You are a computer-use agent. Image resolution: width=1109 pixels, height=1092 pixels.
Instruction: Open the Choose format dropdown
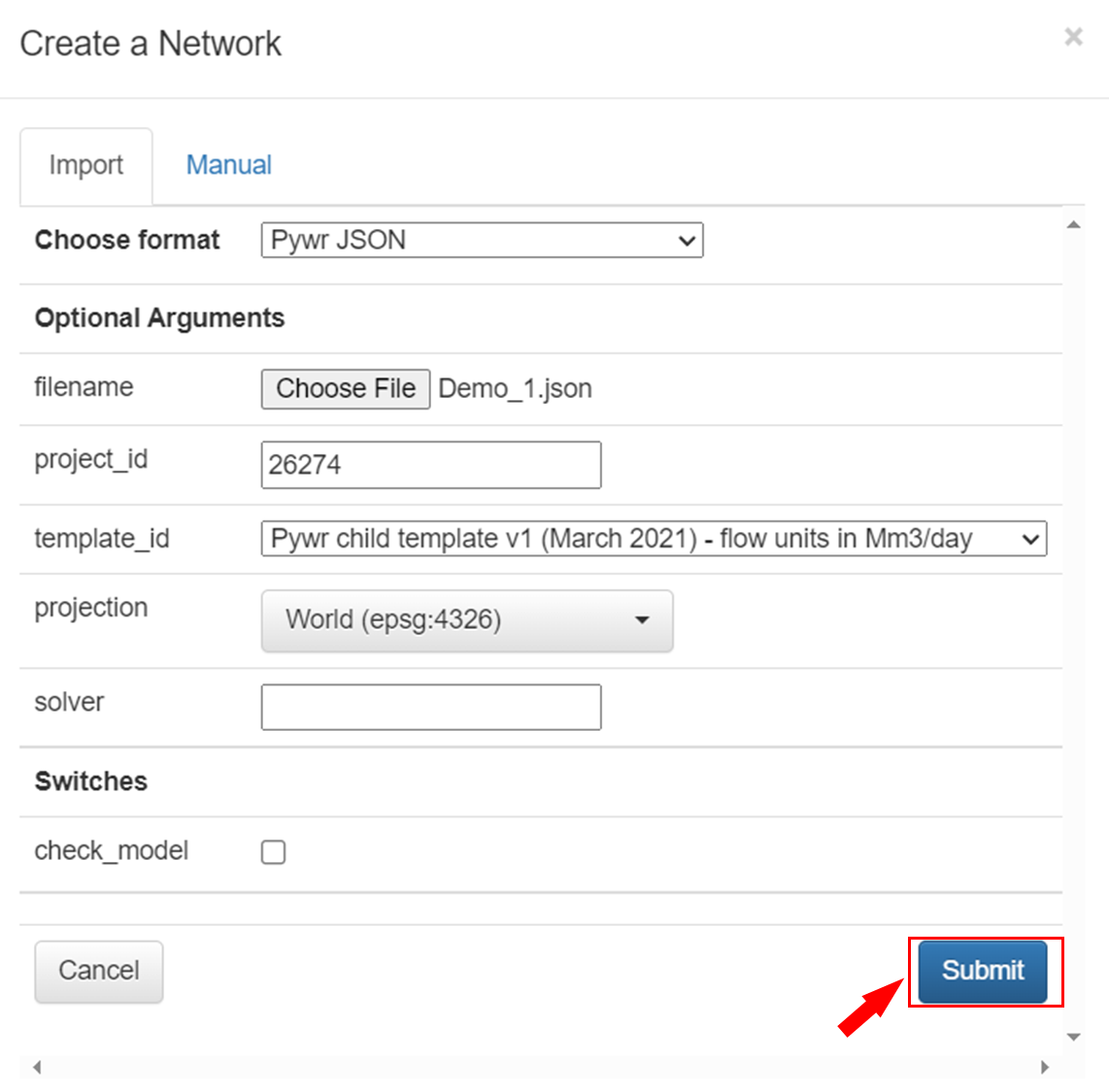[x=482, y=240]
